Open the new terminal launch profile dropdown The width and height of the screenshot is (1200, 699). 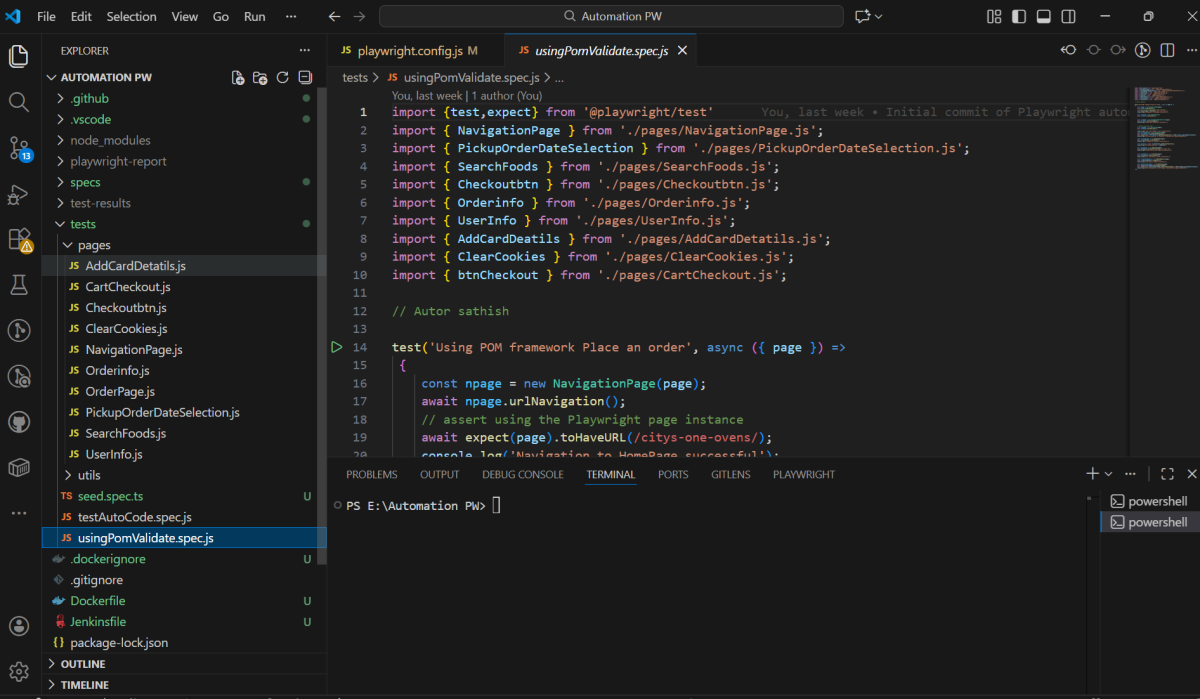(x=1108, y=474)
